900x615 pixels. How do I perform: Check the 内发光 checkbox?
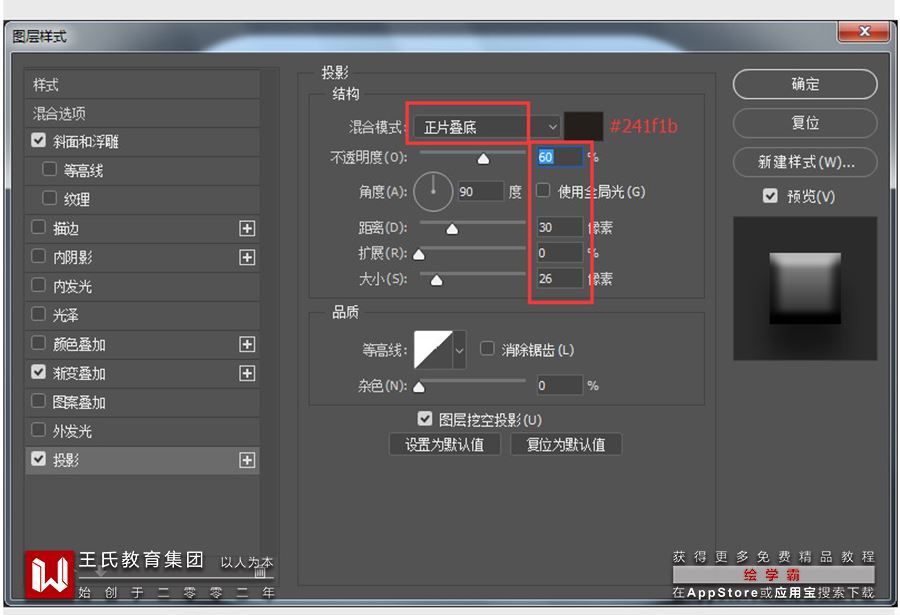38,285
